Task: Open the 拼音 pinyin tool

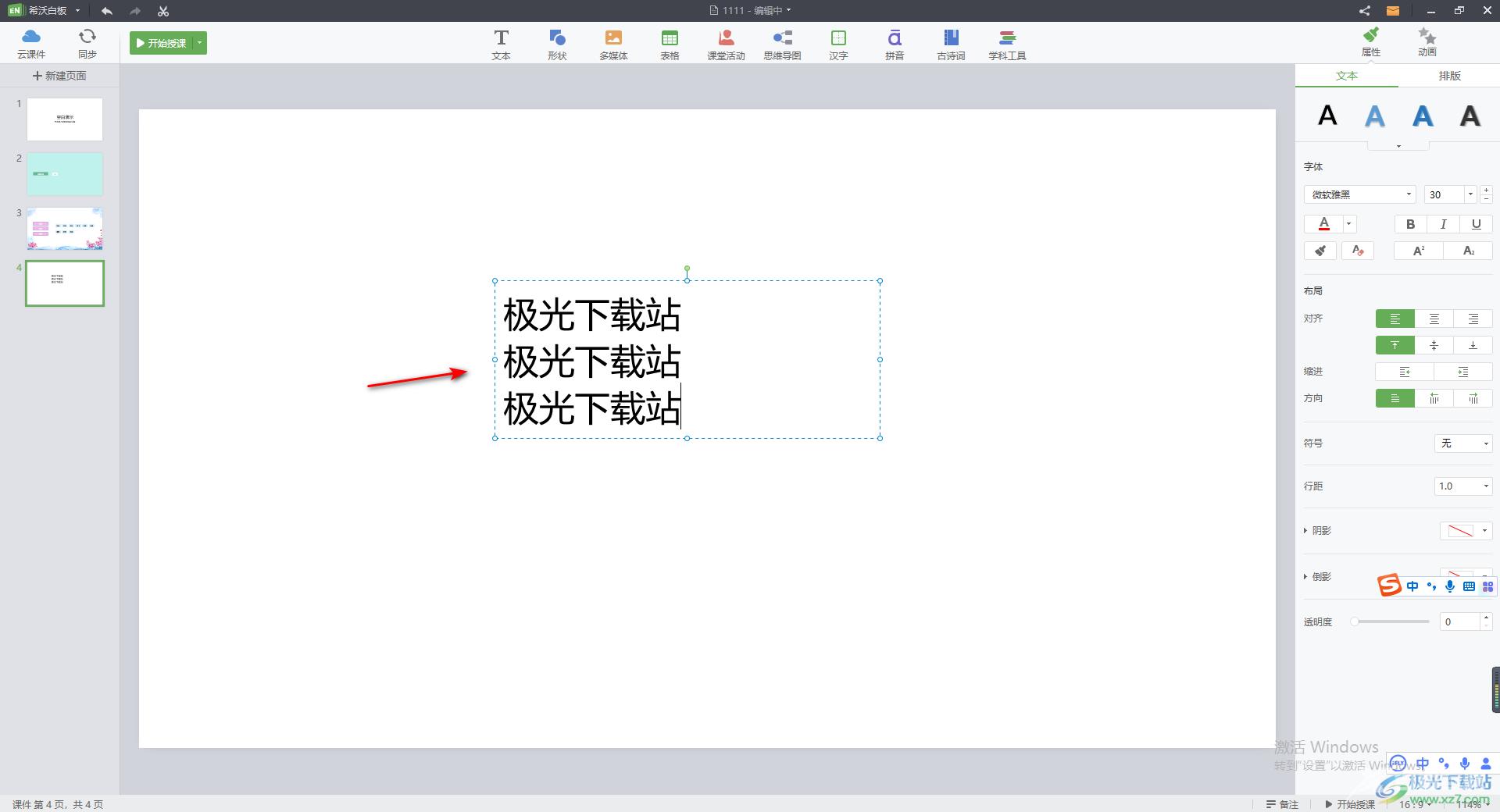Action: click(x=895, y=45)
